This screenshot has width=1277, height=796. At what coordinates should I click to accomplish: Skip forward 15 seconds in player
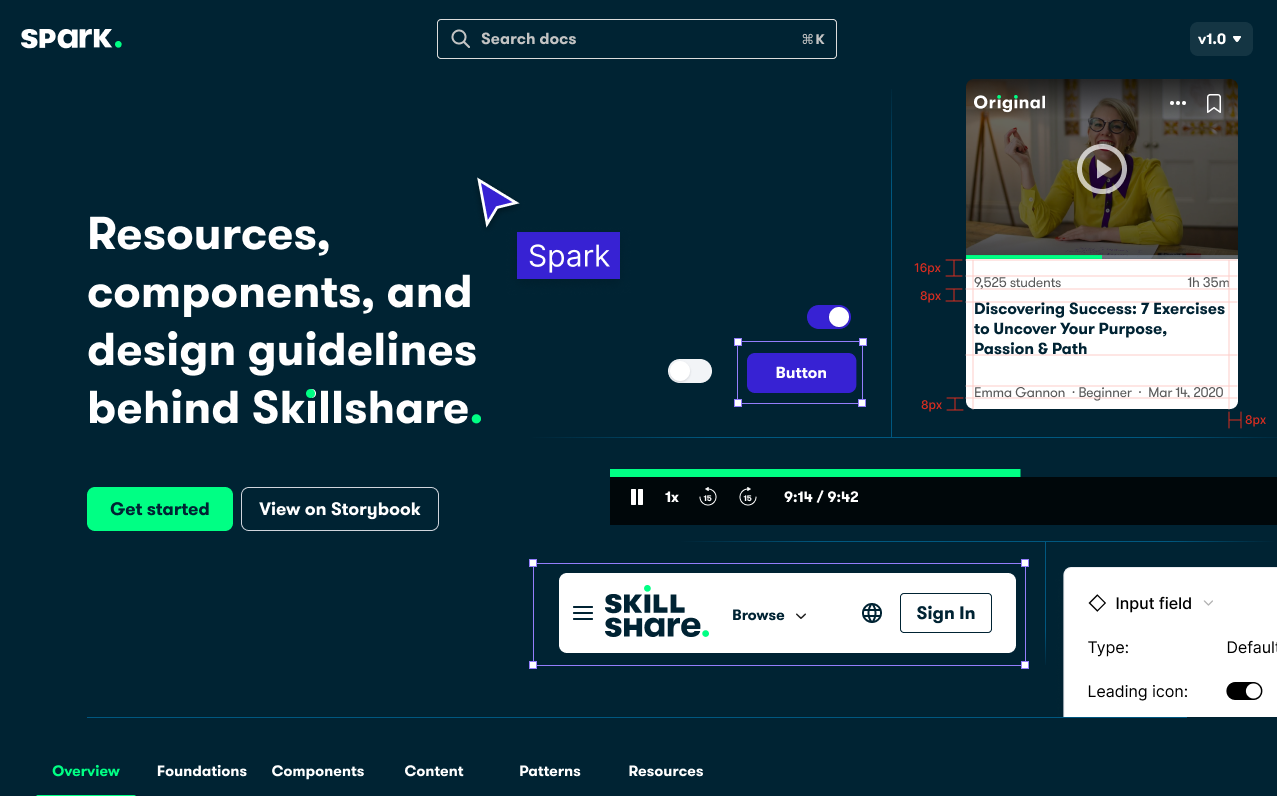[748, 497]
